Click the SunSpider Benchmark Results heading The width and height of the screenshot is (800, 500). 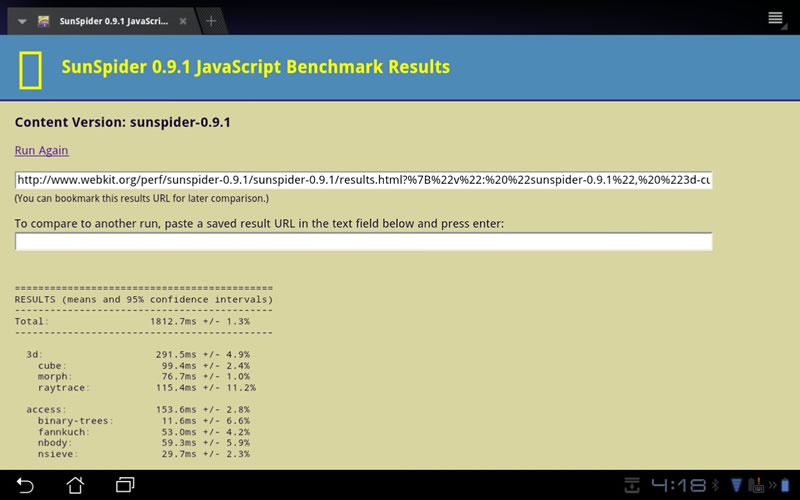(x=256, y=67)
